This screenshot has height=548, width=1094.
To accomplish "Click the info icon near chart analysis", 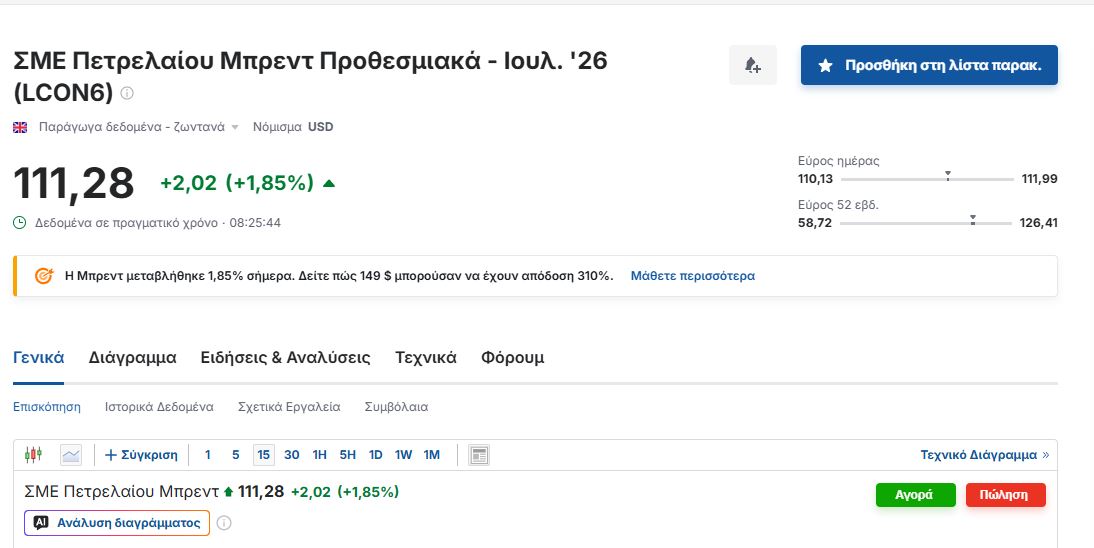I will [223, 523].
